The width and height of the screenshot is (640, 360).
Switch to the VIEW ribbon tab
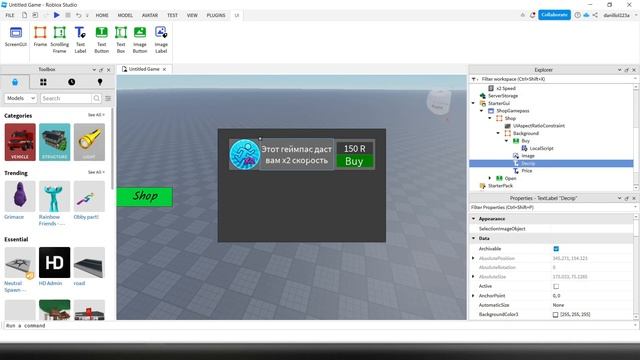(x=192, y=15)
